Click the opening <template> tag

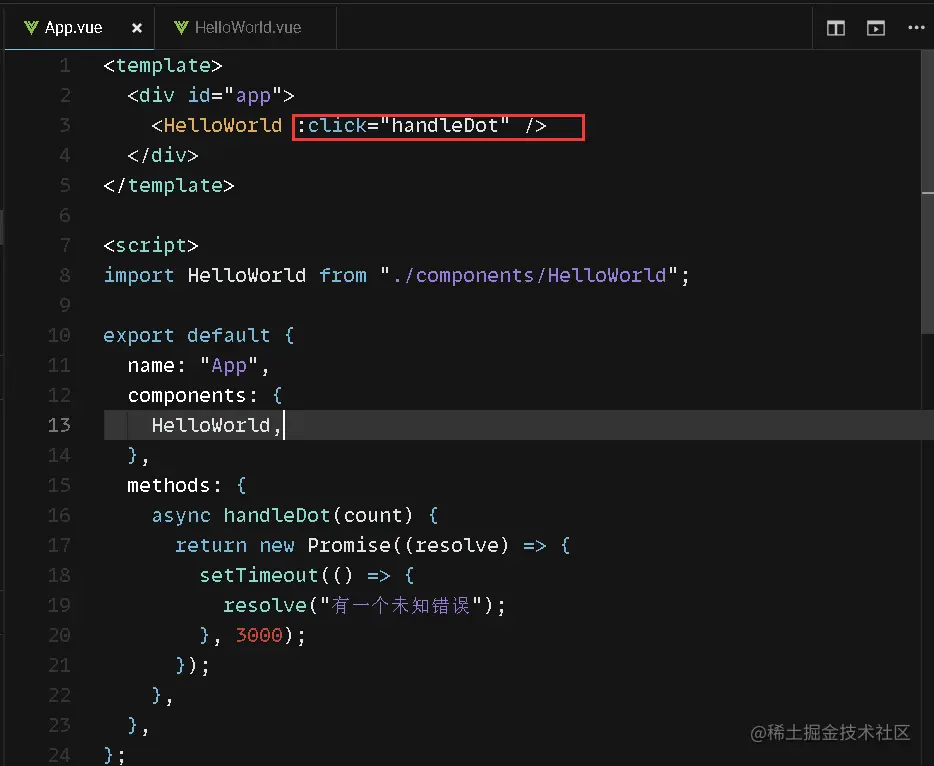tap(163, 66)
